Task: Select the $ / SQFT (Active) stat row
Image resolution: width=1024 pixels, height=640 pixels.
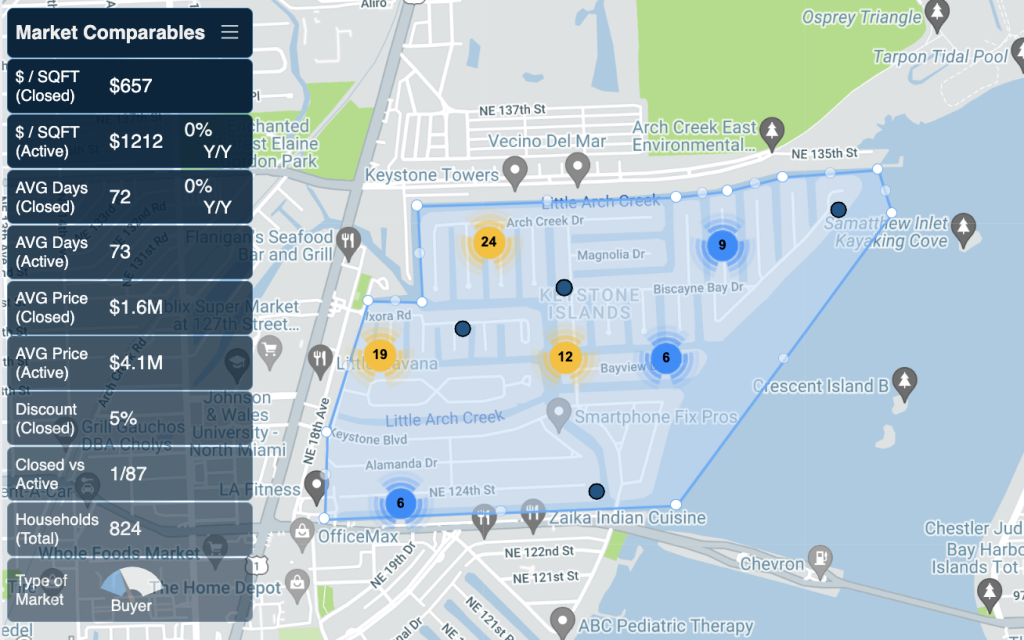Action: [x=130, y=142]
